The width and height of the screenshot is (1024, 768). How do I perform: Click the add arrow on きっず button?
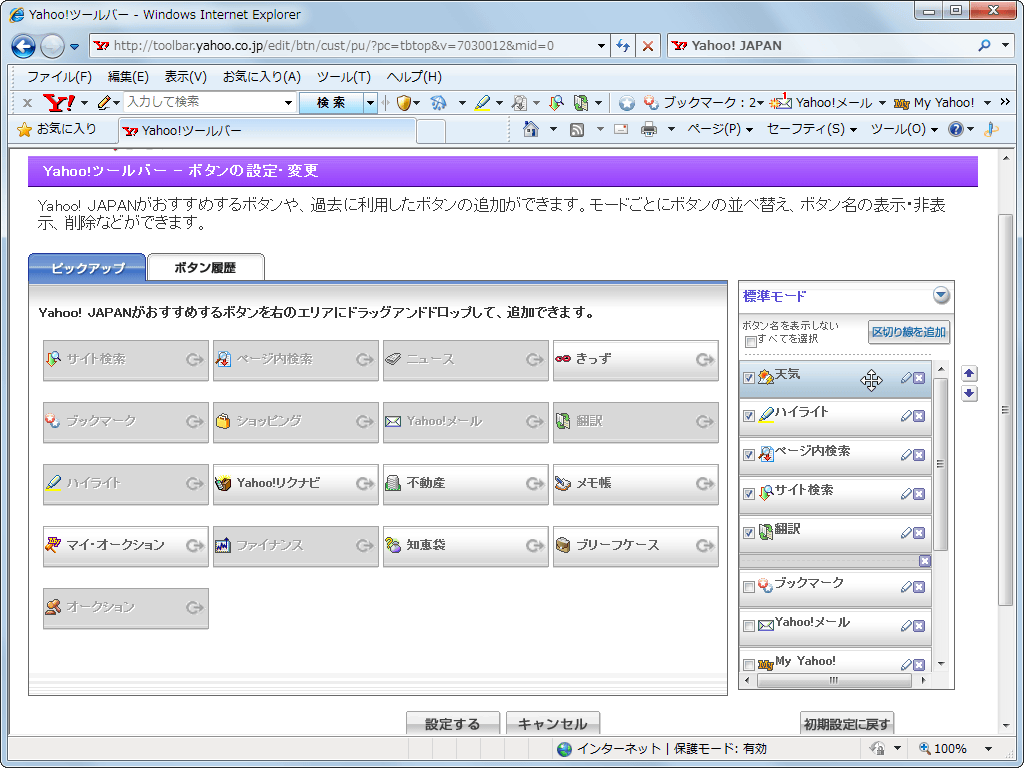(705, 359)
